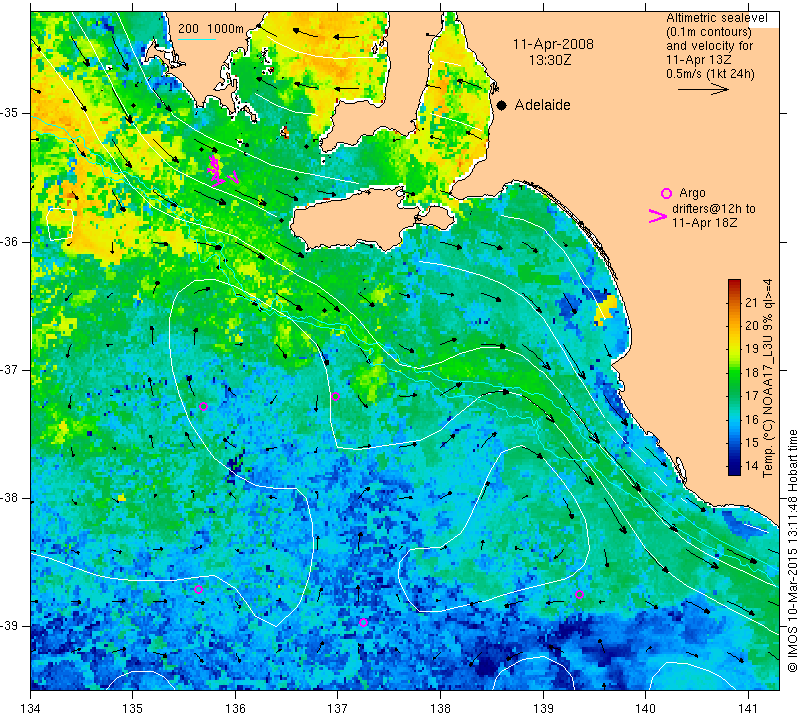Click the latitude axis label -35
The height and width of the screenshot is (720, 800).
pos(10,112)
